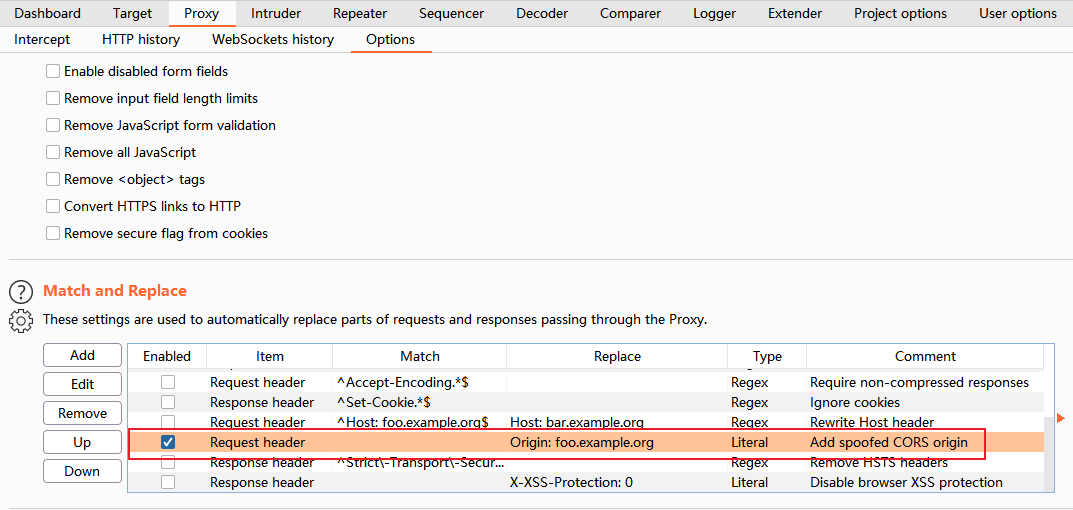Open WebSockets history tab
The image size is (1073, 510).
pos(273,40)
